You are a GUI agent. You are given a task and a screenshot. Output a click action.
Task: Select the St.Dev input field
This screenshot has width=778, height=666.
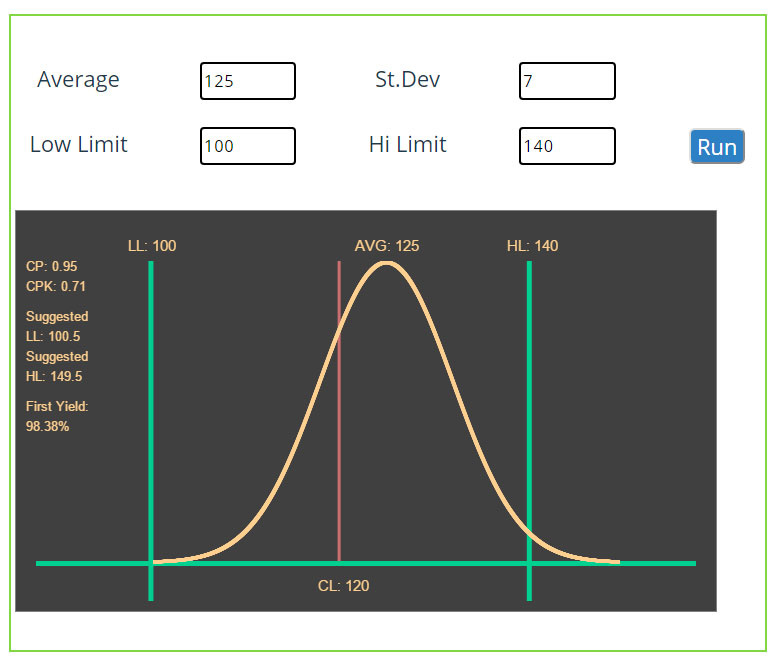tap(567, 81)
